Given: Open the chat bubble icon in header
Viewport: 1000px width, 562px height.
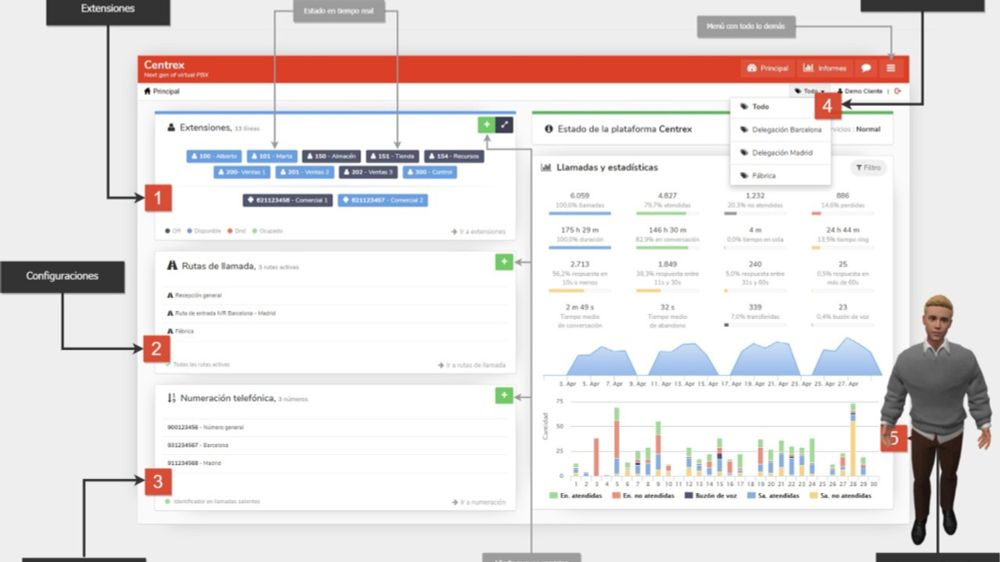Looking at the screenshot, I should click(866, 68).
